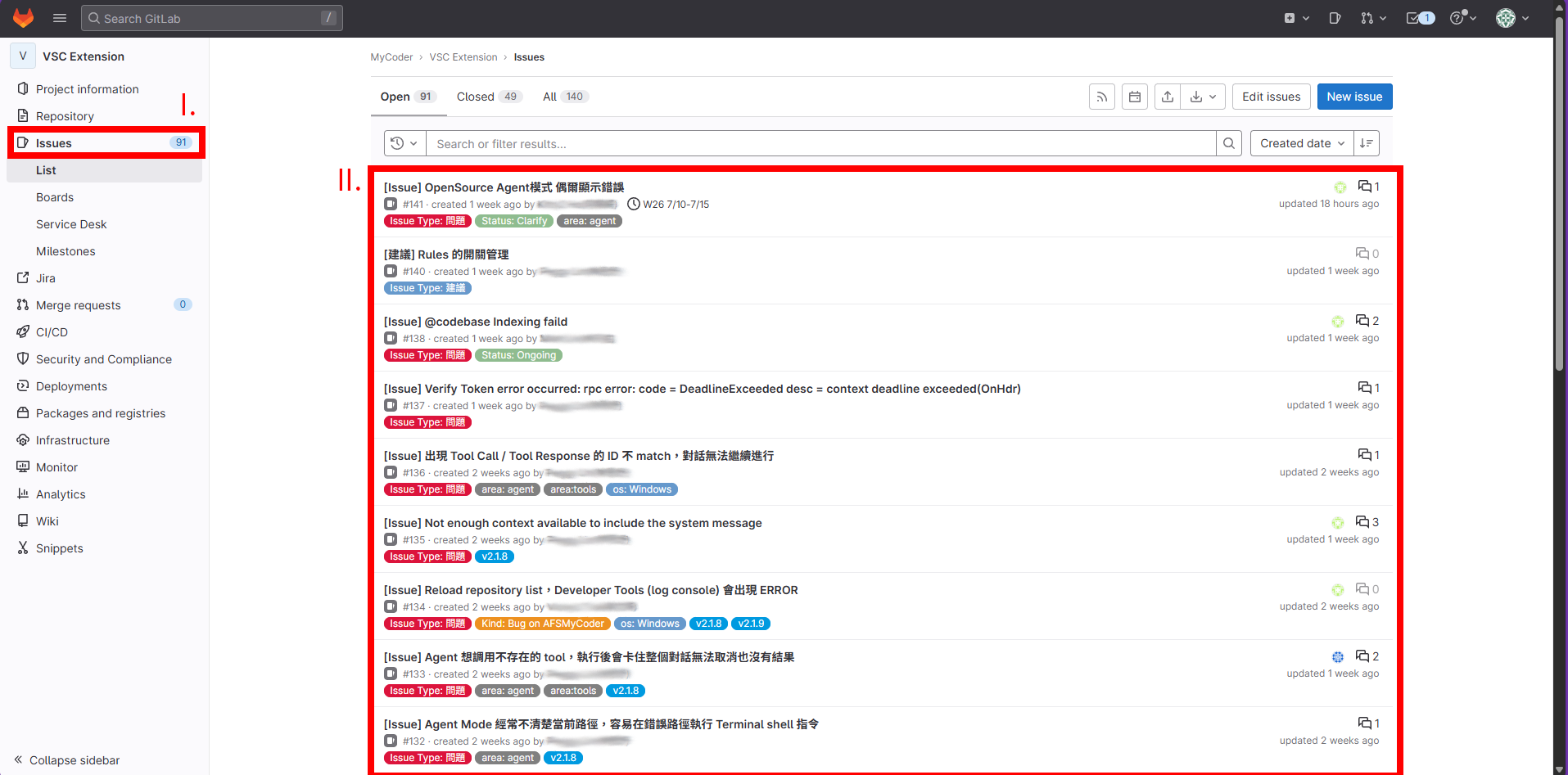Click Edit issues button

tap(1271, 97)
